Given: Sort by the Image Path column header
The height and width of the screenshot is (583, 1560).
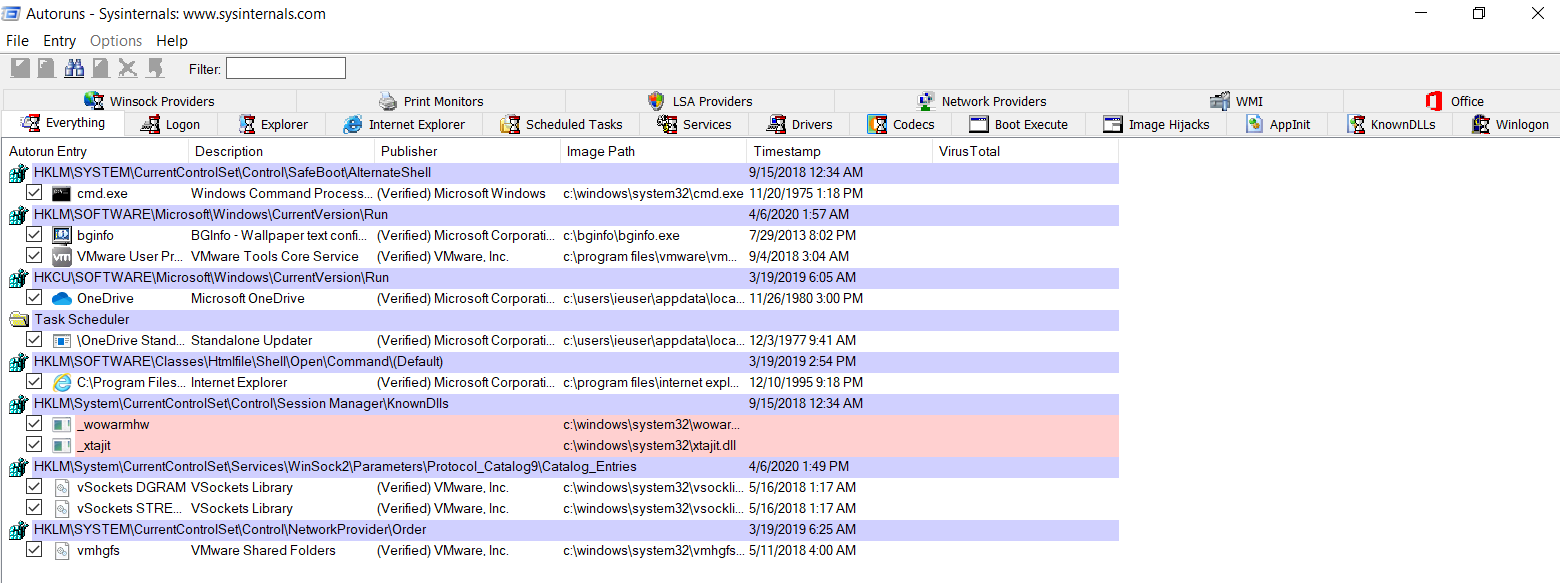Looking at the screenshot, I should [653, 151].
